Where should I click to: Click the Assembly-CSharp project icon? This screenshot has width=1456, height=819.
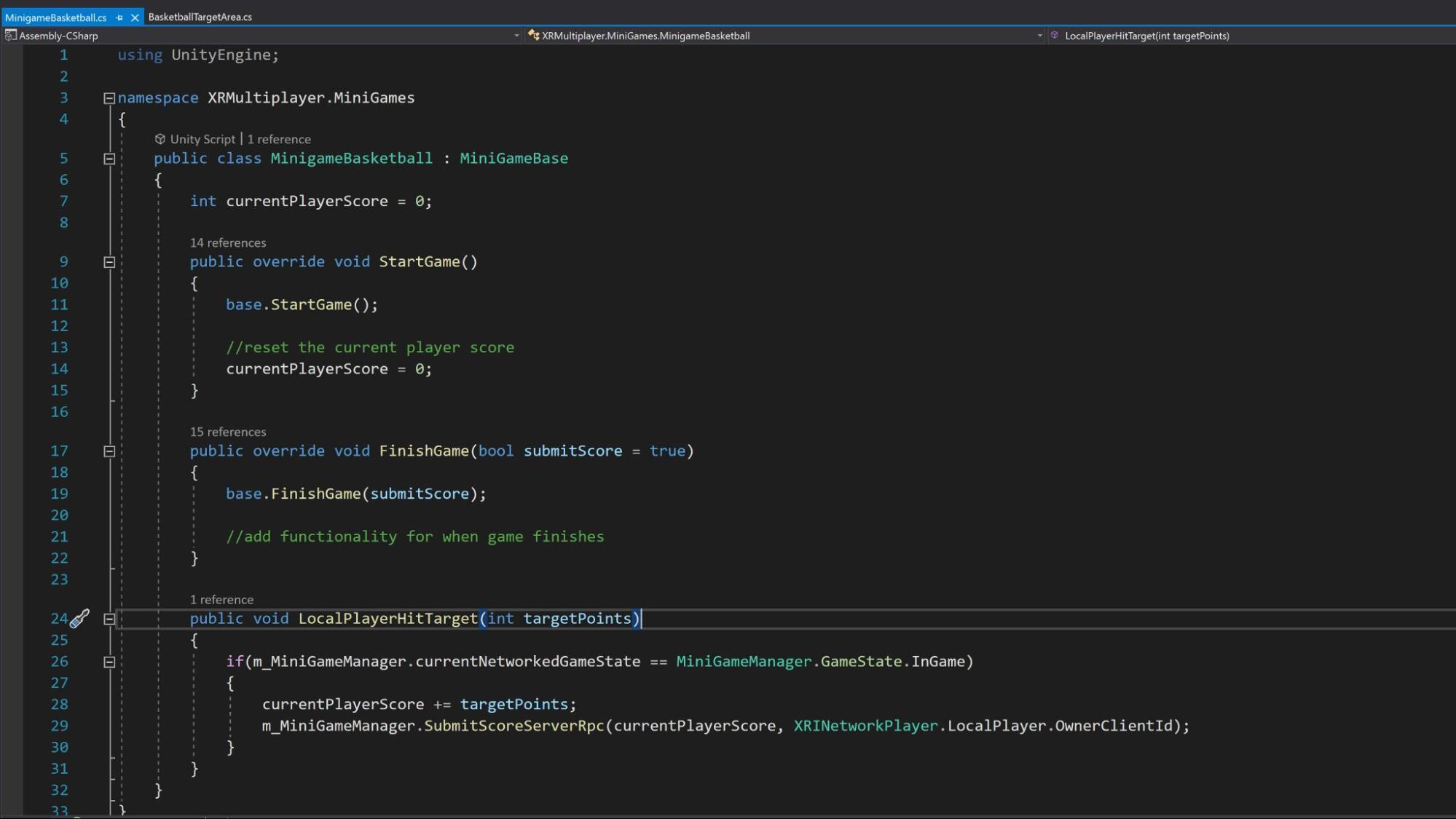pos(10,35)
